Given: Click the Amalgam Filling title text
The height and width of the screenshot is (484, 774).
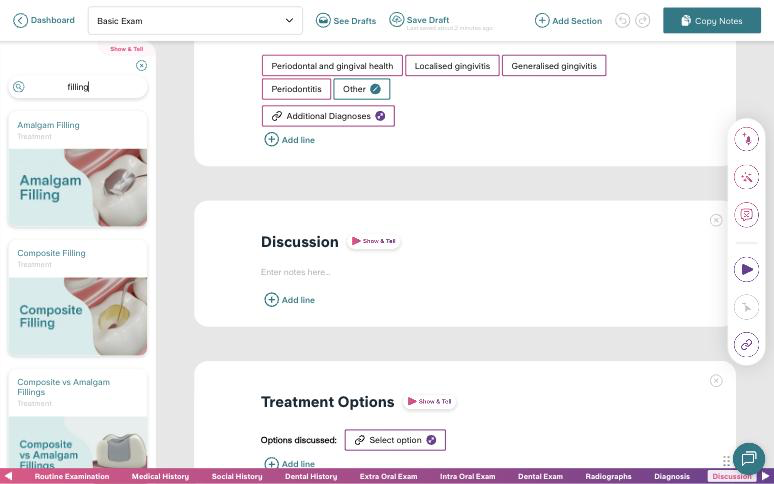Looking at the screenshot, I should [x=48, y=125].
